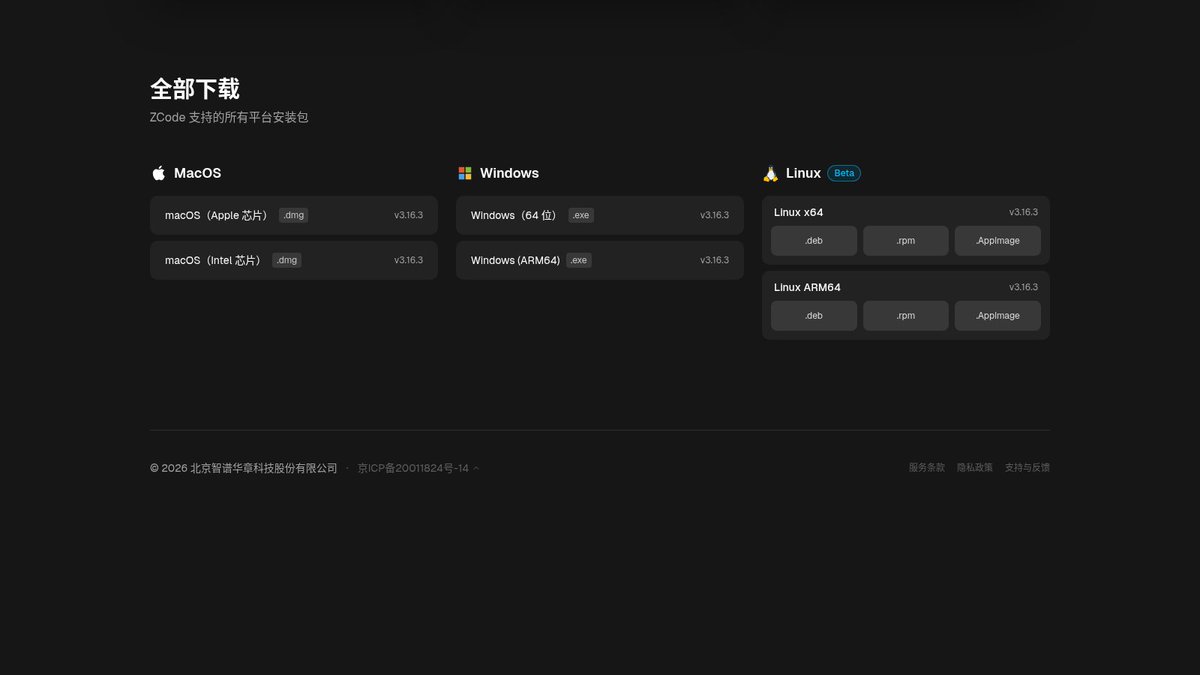This screenshot has width=1200, height=675.
Task: Expand the chevron after ICP number
Action: point(476,468)
